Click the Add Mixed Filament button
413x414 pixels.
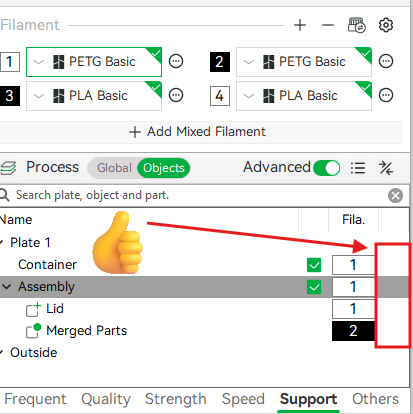(198, 132)
